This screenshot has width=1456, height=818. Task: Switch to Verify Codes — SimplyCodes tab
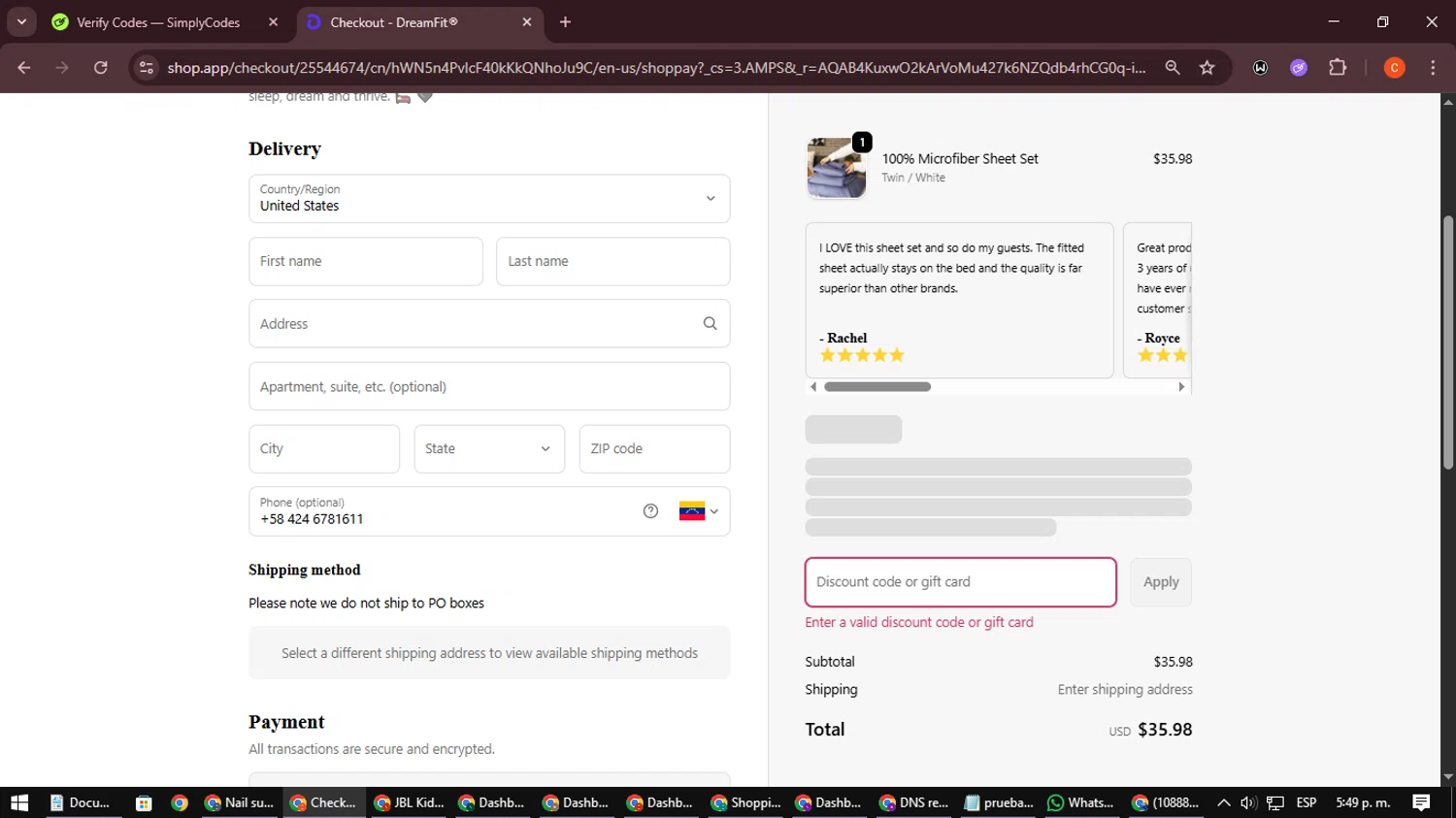point(158,22)
